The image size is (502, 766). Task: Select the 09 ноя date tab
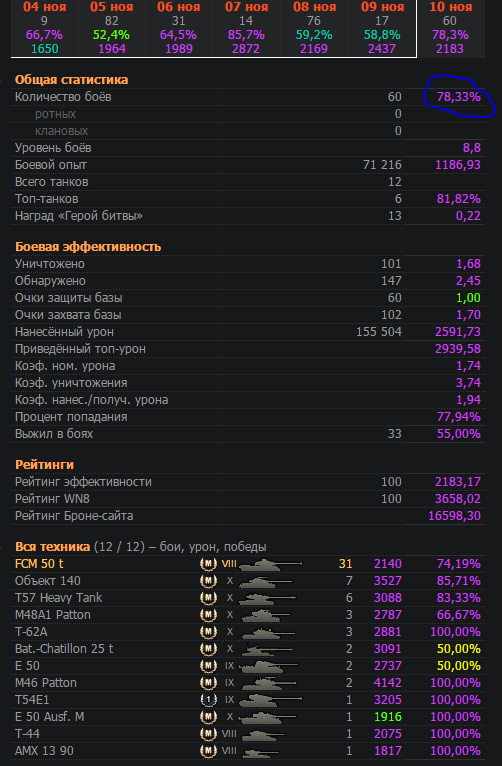click(x=382, y=28)
